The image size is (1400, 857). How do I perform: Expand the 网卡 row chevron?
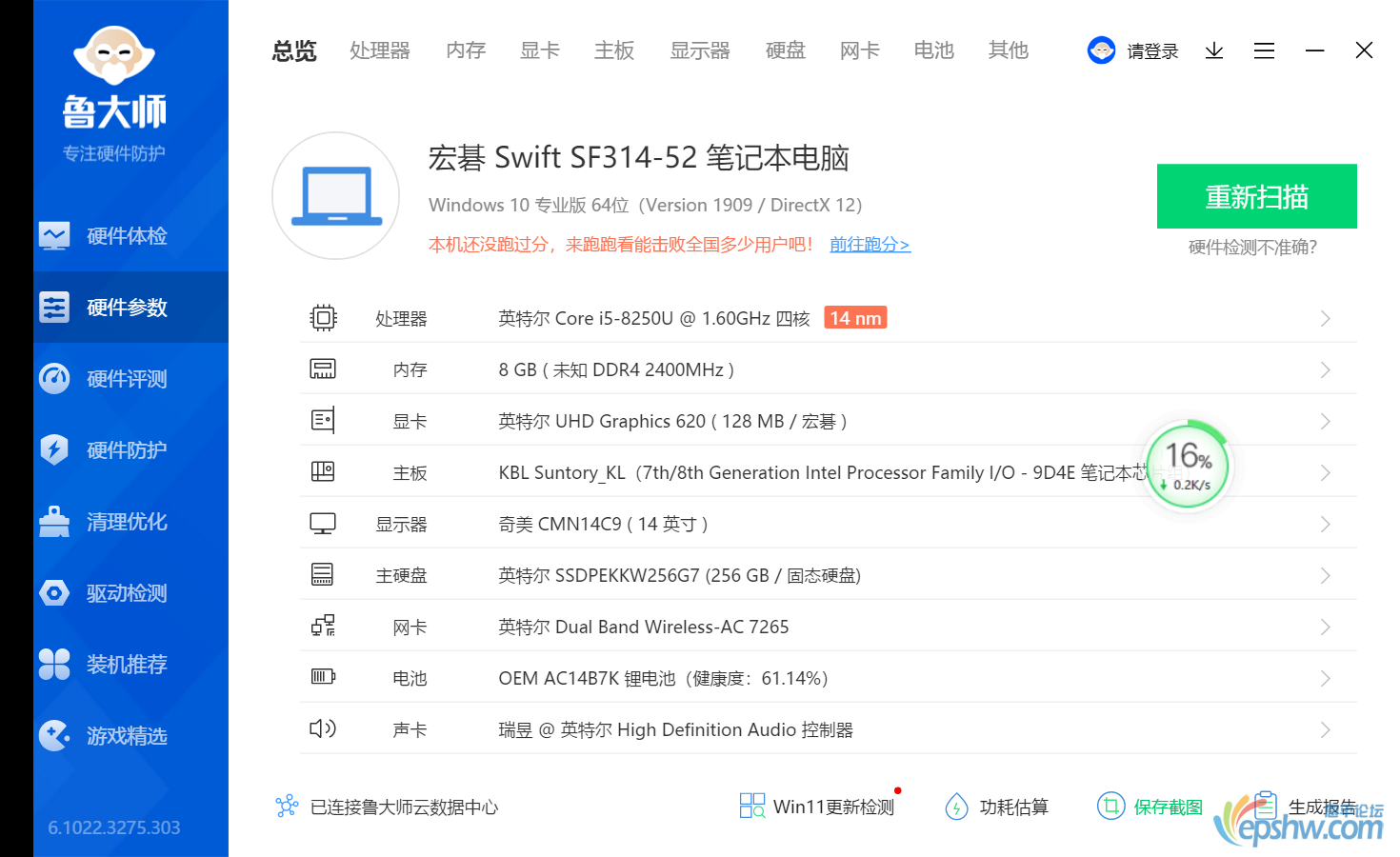point(1325,627)
